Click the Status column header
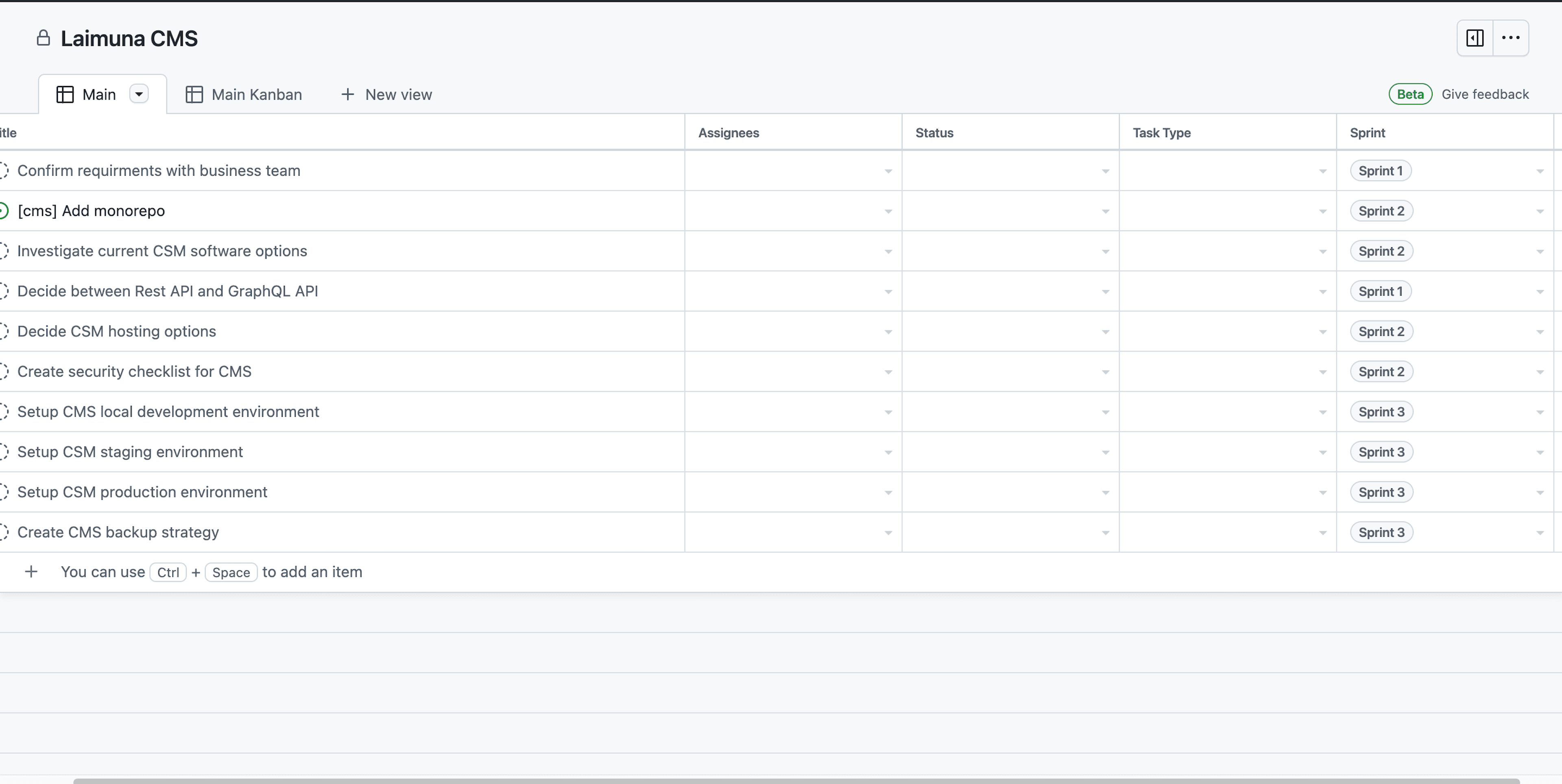Image resolution: width=1562 pixels, height=784 pixels. (x=1010, y=133)
